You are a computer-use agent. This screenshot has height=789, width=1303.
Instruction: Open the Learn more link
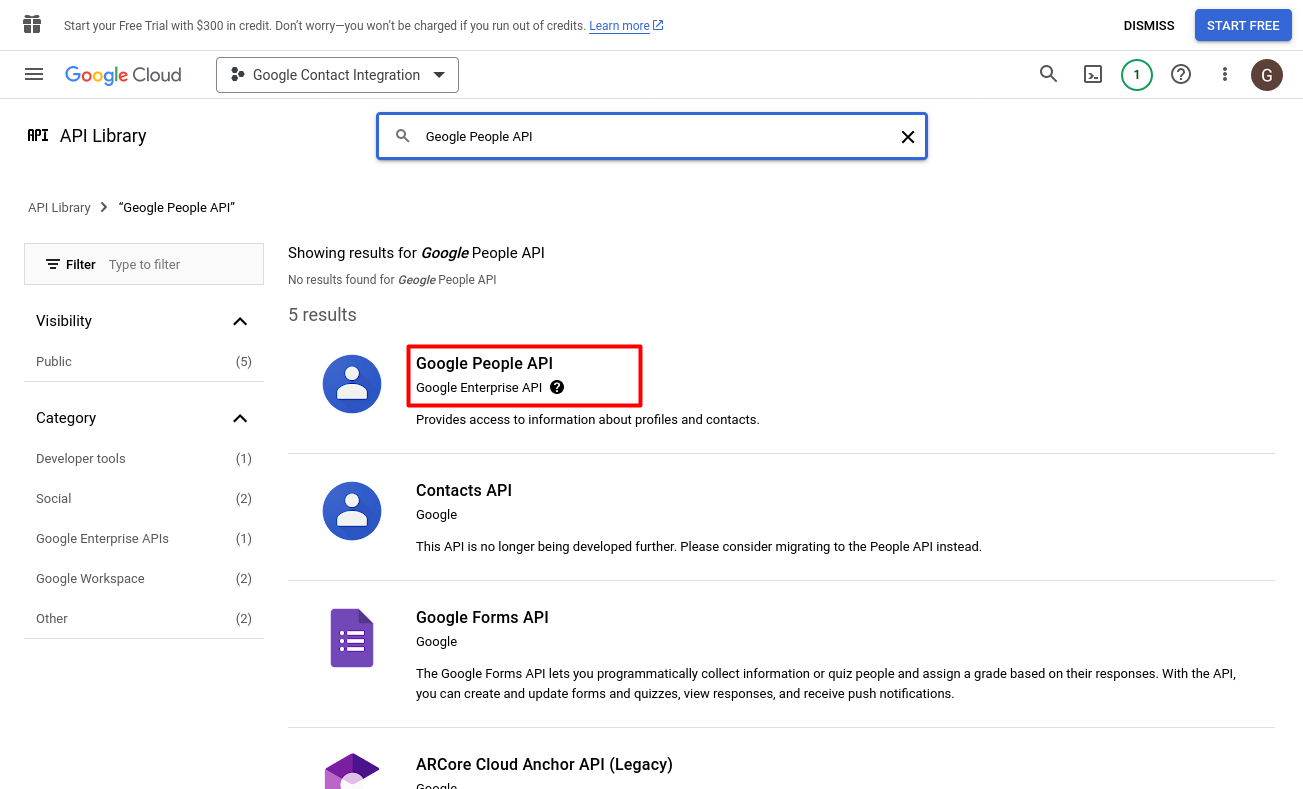[619, 26]
